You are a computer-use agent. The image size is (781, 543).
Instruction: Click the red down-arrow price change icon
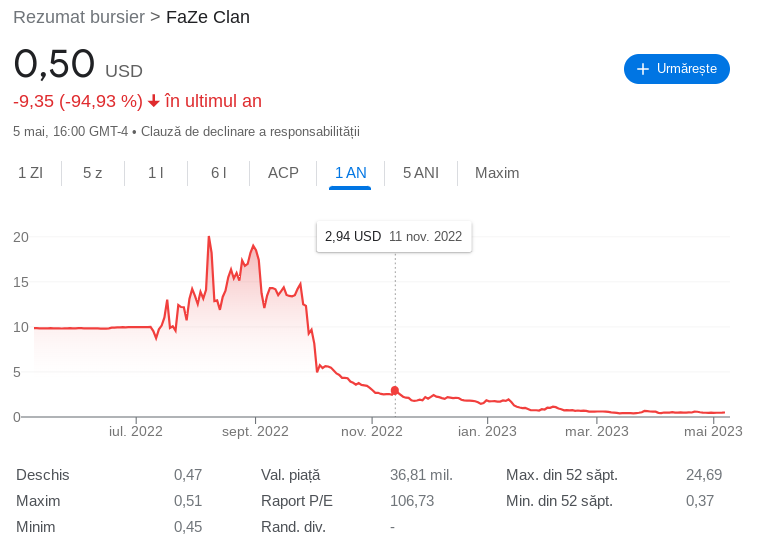click(153, 101)
